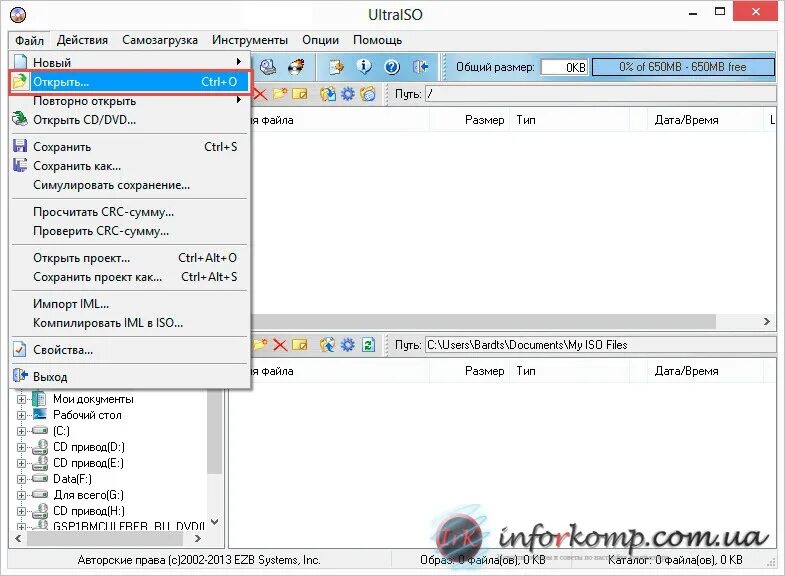Expand the Рабочий стол tree node

[x=21, y=415]
